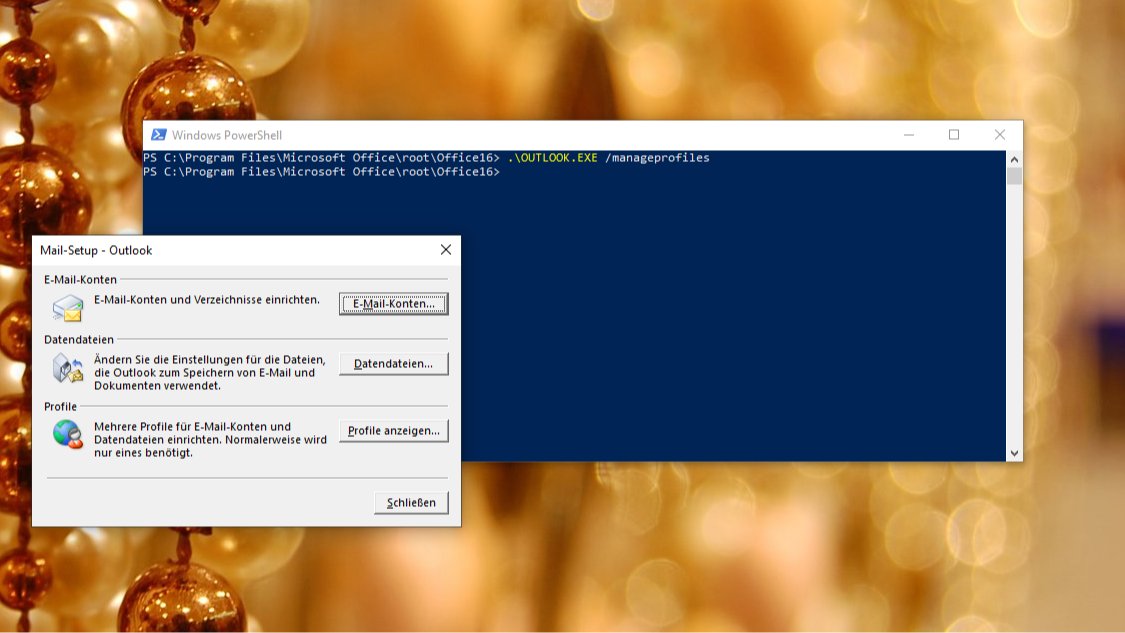Open the E-Mail-Konten... dialog button
Viewport: 1125px width, 633px height.
[x=393, y=304]
